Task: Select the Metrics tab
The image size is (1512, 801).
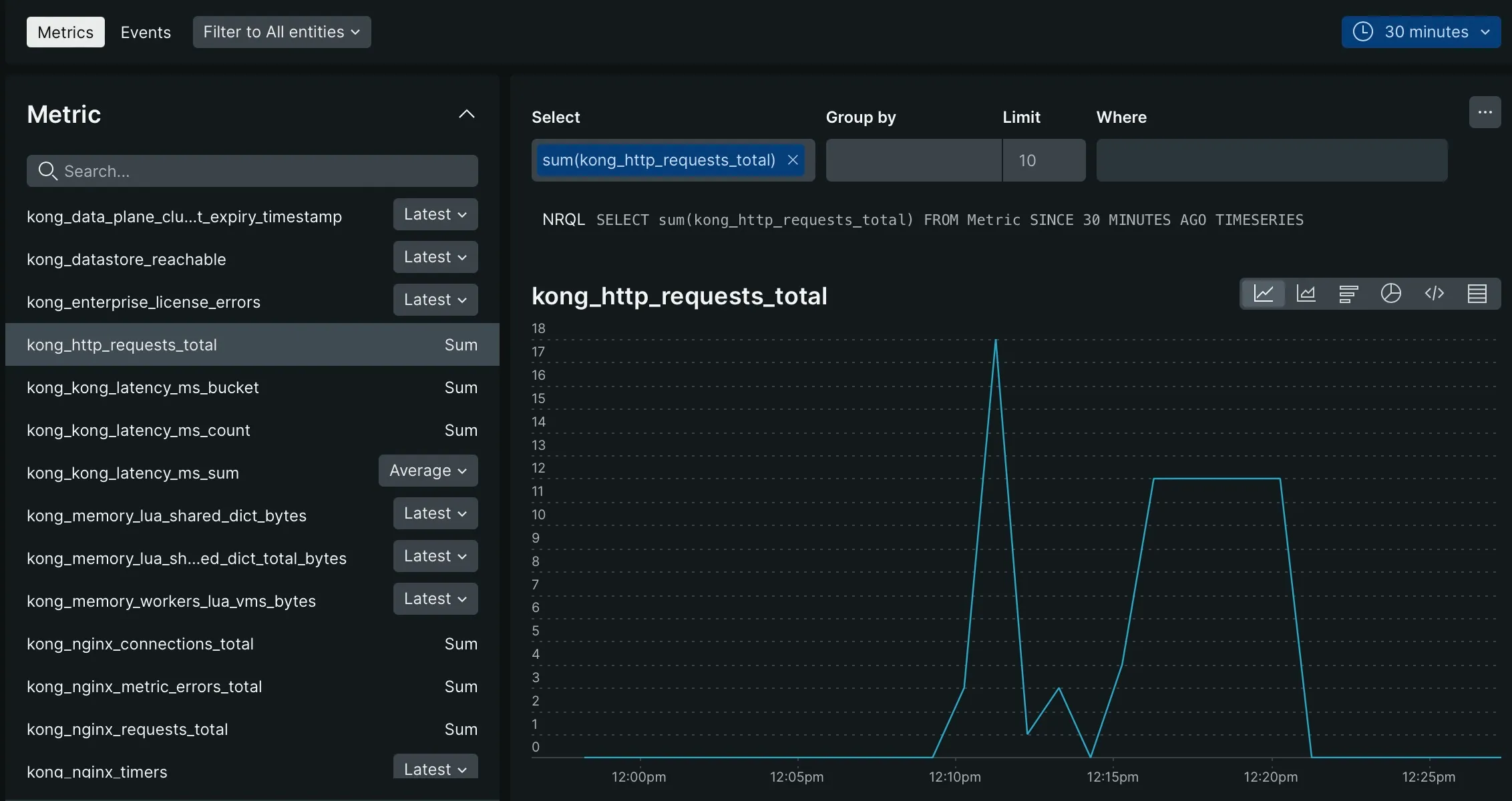Action: [65, 32]
